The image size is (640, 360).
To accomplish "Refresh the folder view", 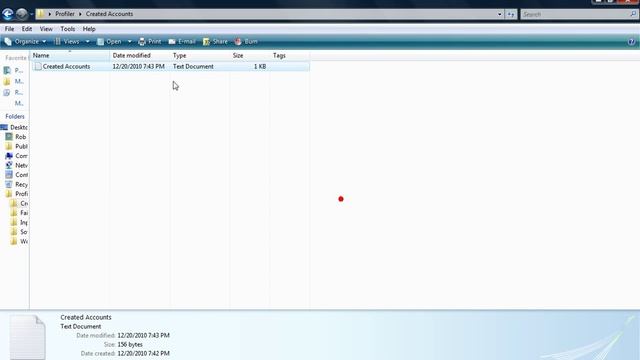I will click(x=511, y=14).
